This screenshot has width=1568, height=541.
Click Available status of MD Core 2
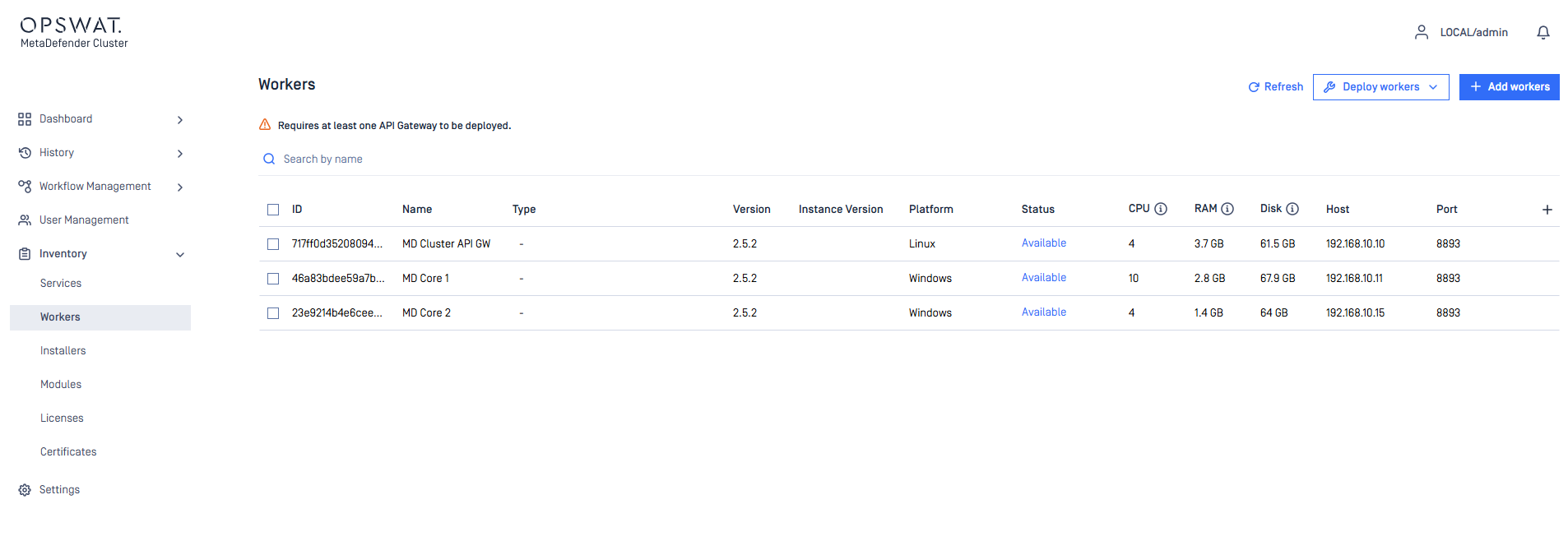click(1043, 312)
